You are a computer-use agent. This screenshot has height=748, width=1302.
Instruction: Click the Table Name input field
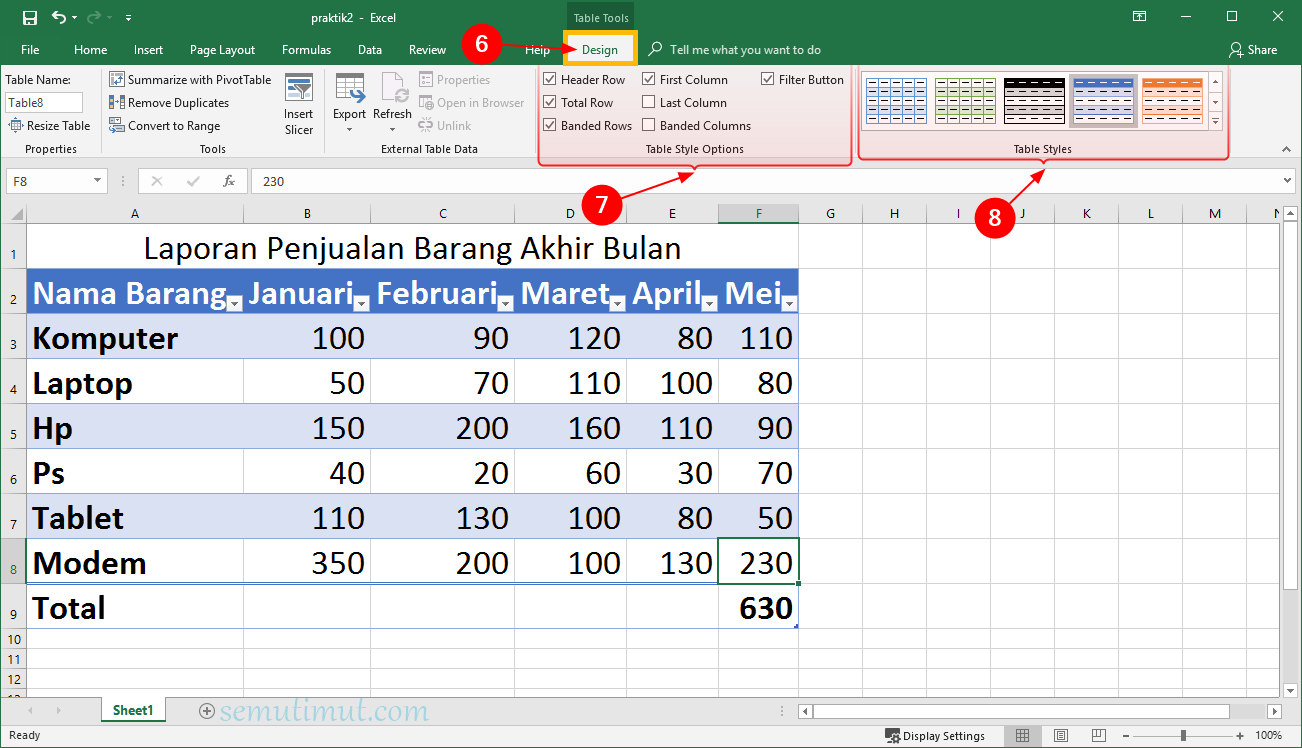[44, 102]
